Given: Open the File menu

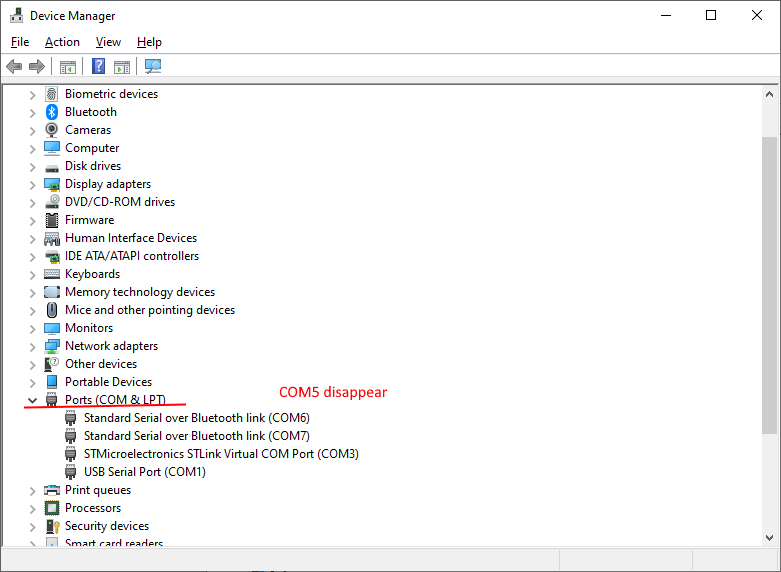Looking at the screenshot, I should [x=20, y=42].
